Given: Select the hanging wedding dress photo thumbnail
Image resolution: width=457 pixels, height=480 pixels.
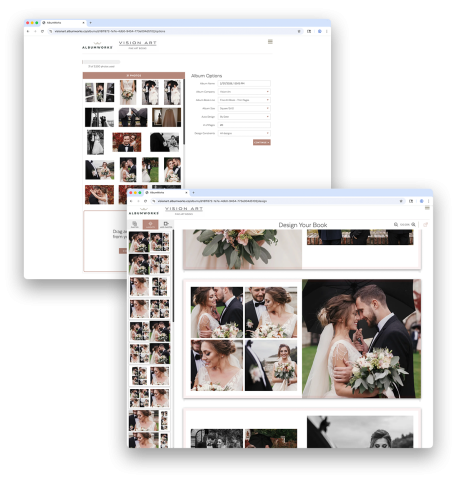Looking at the screenshot, I should point(167,117).
